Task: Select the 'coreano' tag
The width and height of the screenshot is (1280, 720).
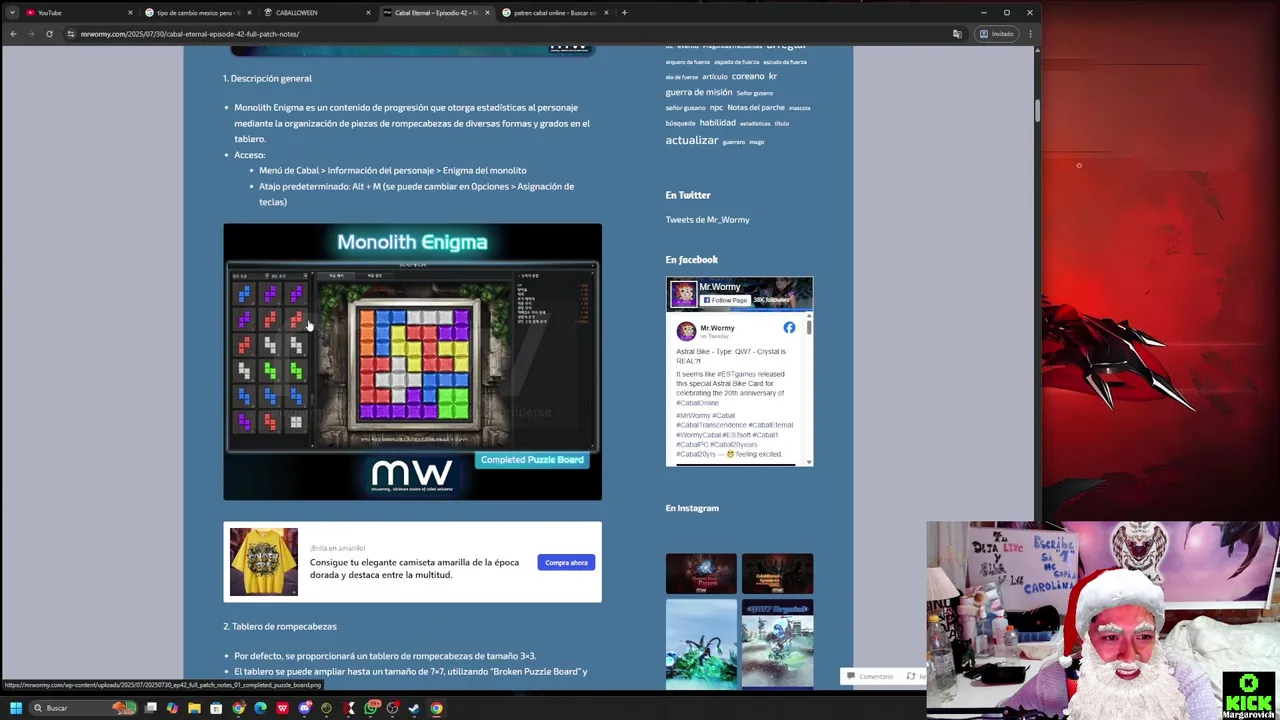Action: (748, 76)
